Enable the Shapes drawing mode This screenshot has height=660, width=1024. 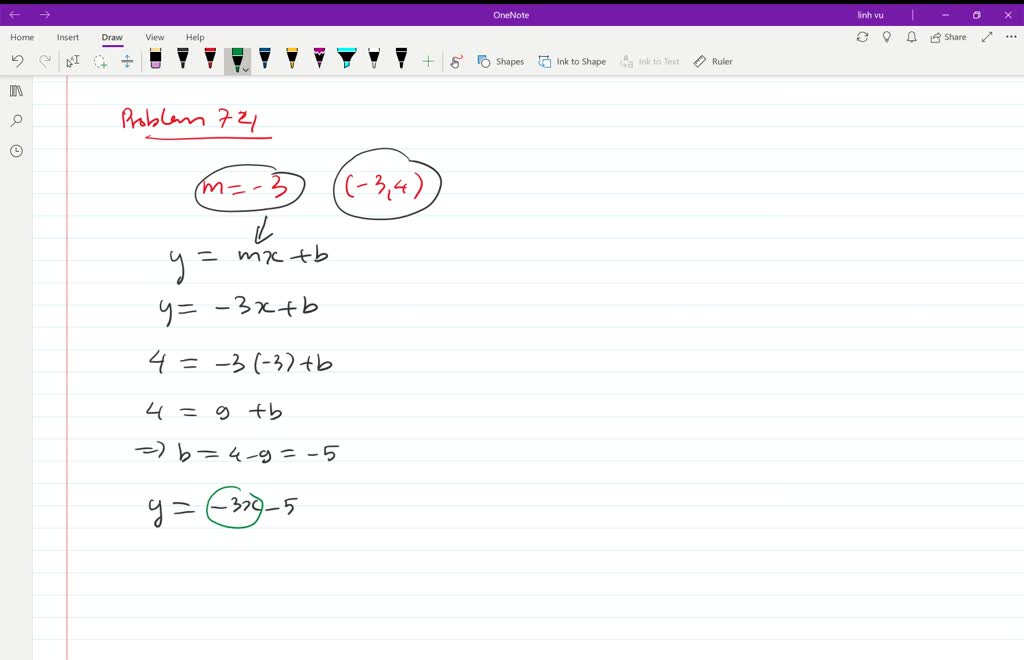point(500,61)
